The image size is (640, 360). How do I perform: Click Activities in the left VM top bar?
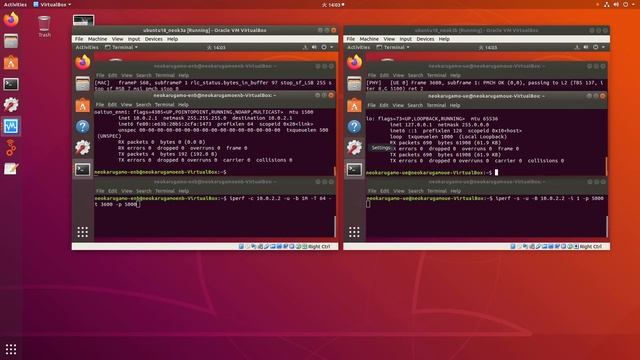point(87,47)
